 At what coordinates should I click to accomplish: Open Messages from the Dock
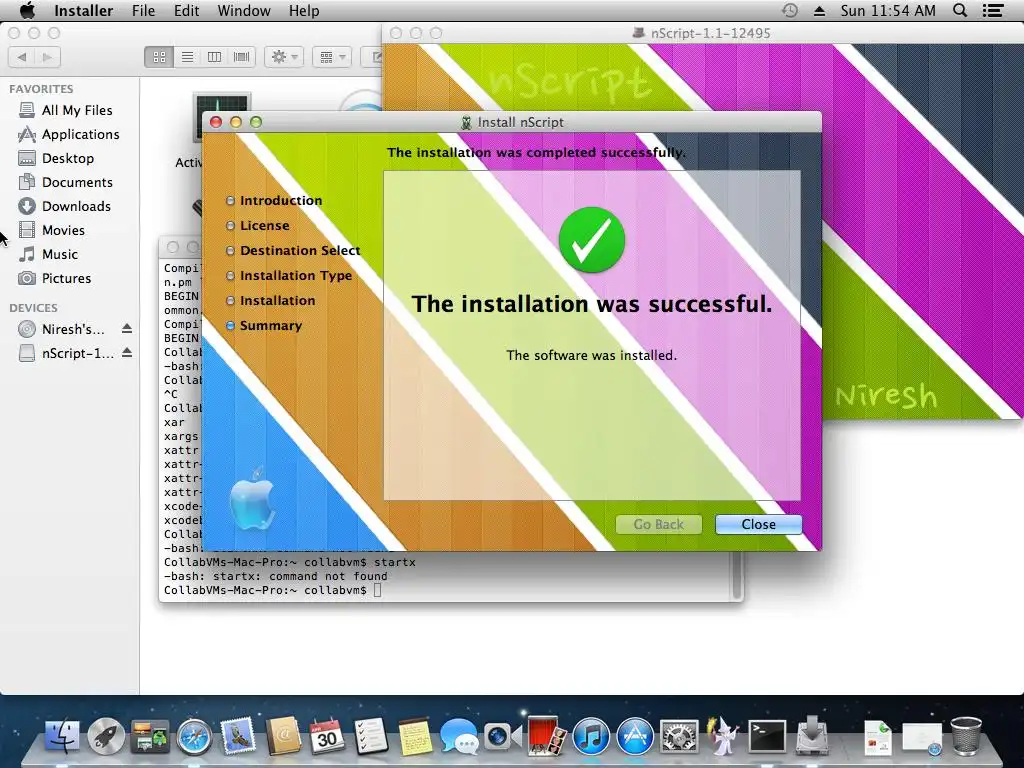point(458,737)
